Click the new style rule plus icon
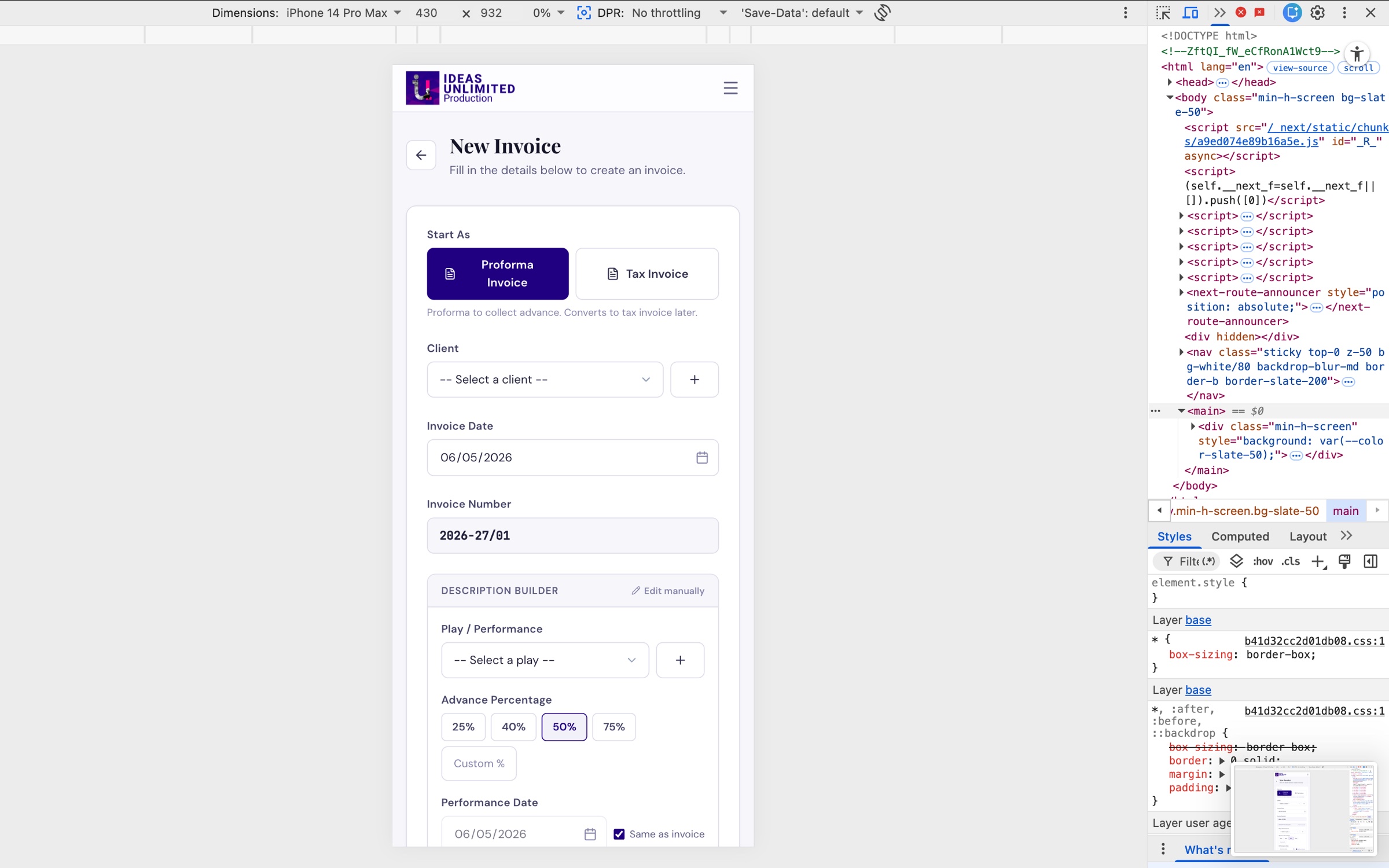This screenshot has width=1389, height=868. pos(1318,561)
